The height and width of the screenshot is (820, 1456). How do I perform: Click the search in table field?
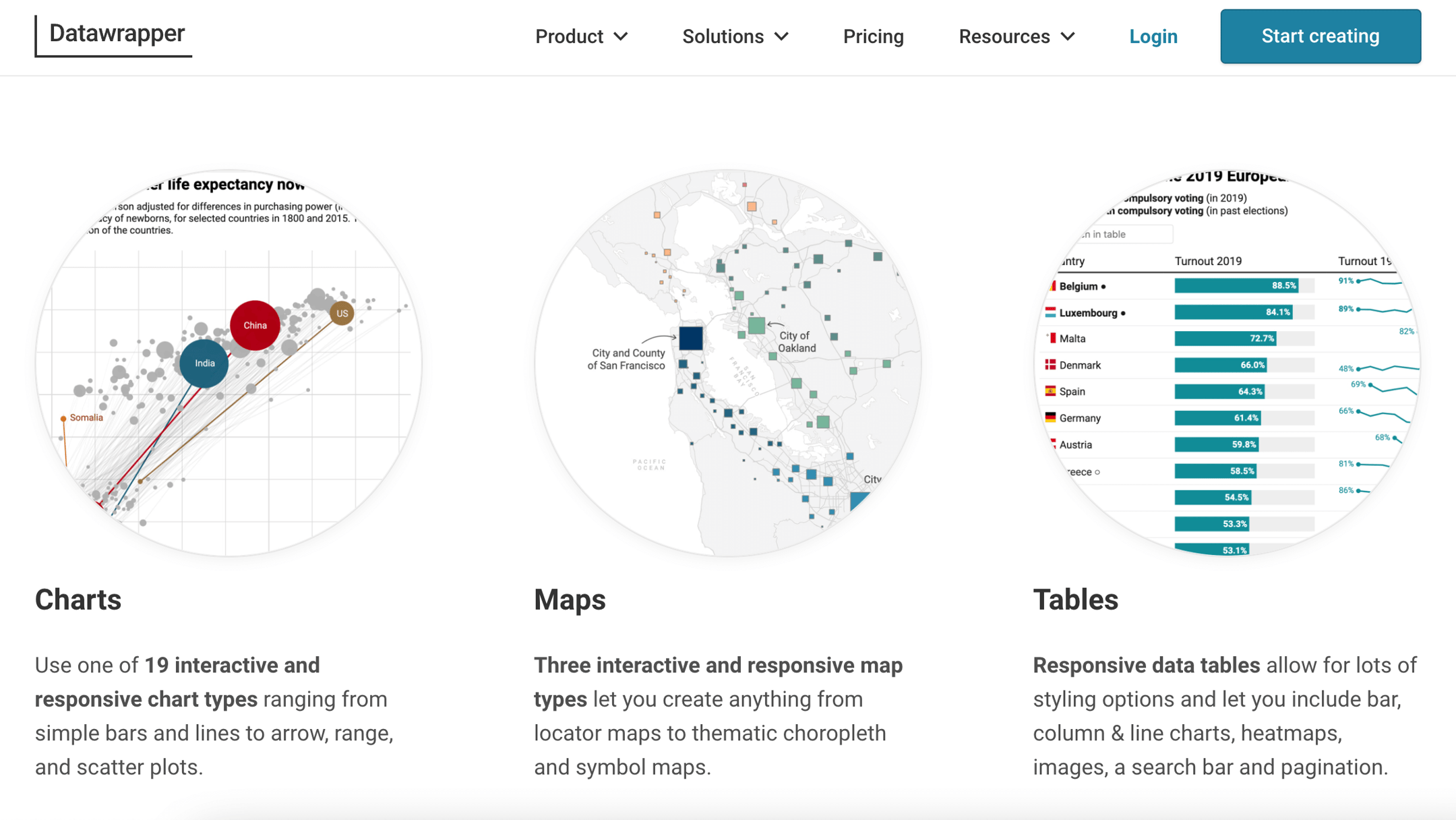(x=1122, y=234)
